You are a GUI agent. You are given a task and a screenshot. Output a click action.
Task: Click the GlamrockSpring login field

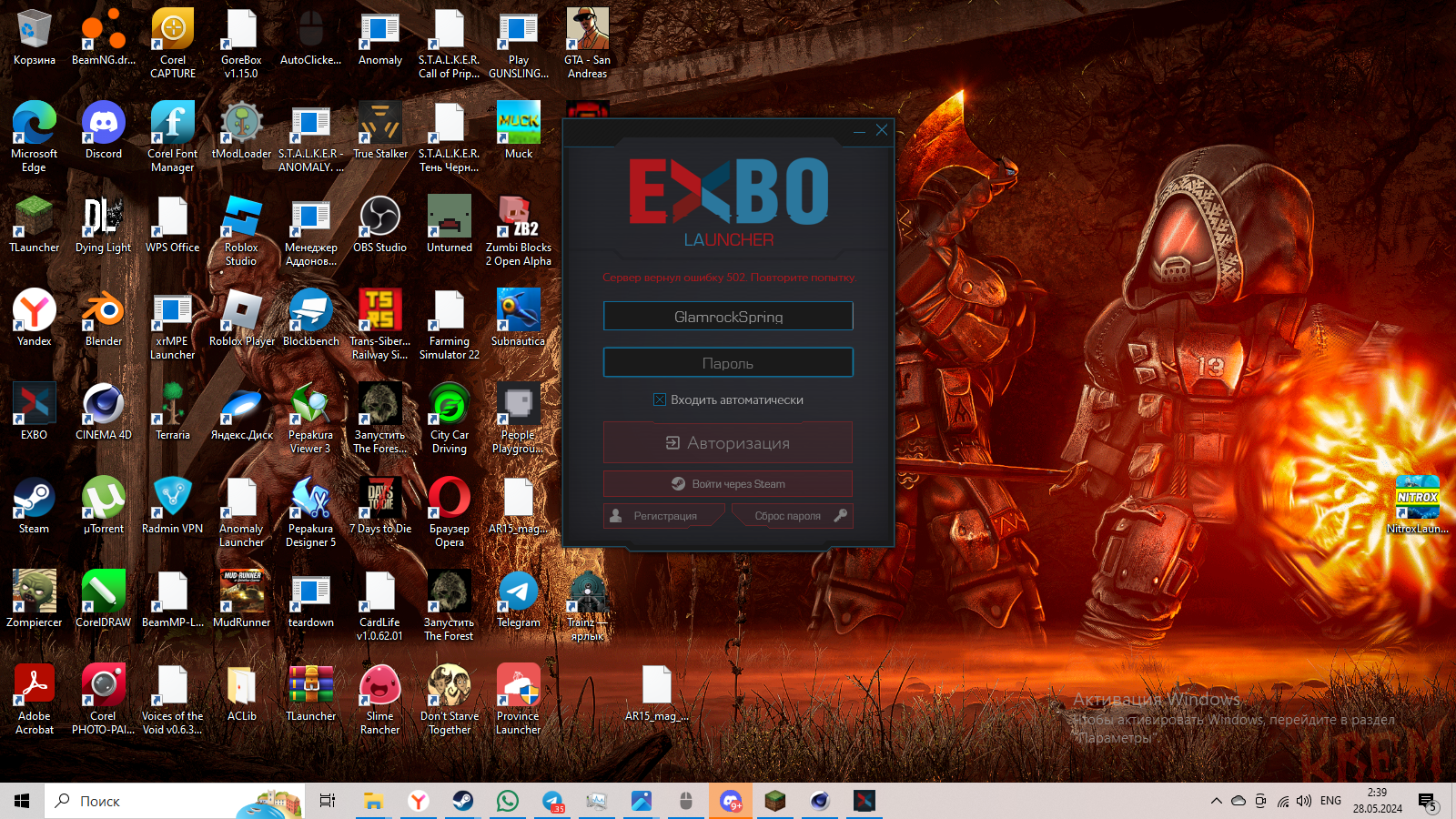(x=728, y=317)
